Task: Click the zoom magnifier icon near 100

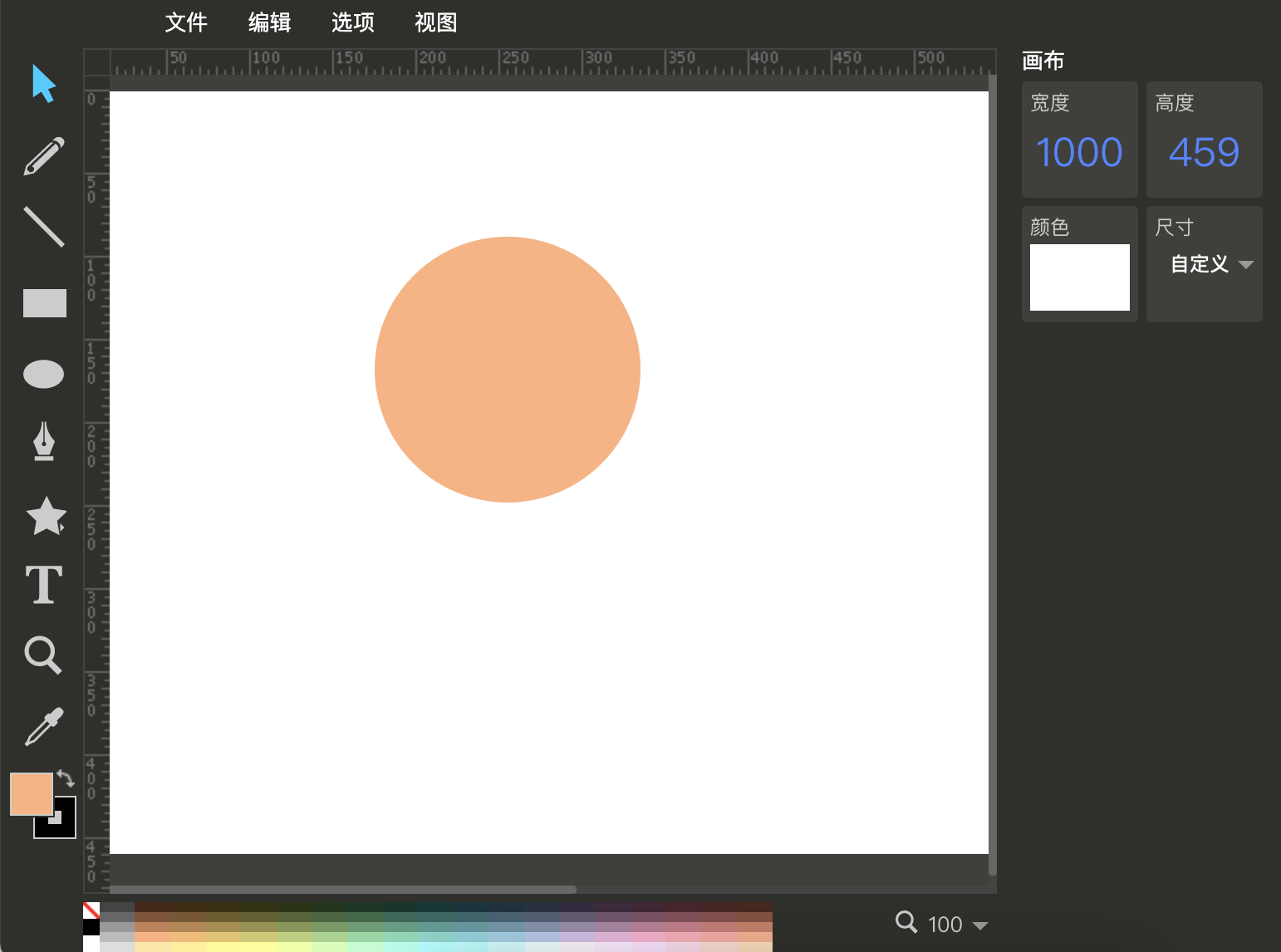Action: coord(906,922)
